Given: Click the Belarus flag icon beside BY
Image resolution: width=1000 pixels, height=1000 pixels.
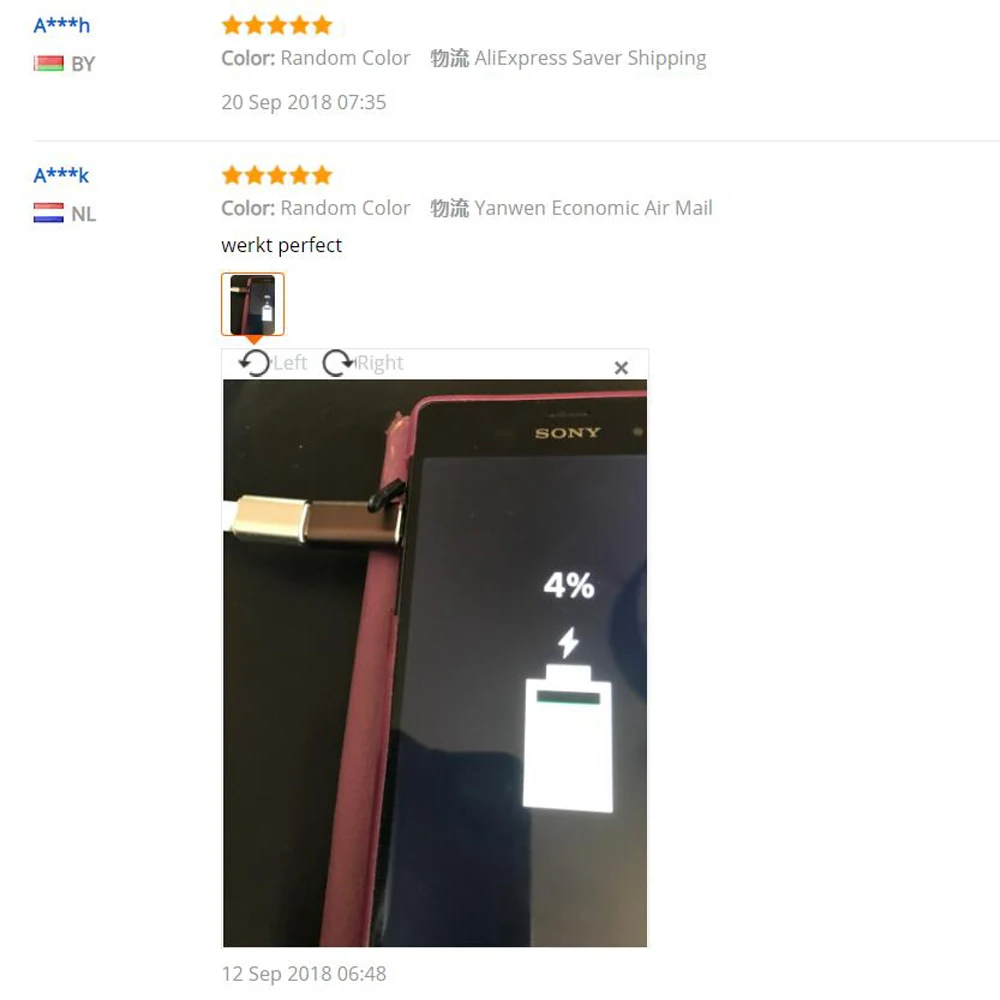Looking at the screenshot, I should tap(48, 63).
